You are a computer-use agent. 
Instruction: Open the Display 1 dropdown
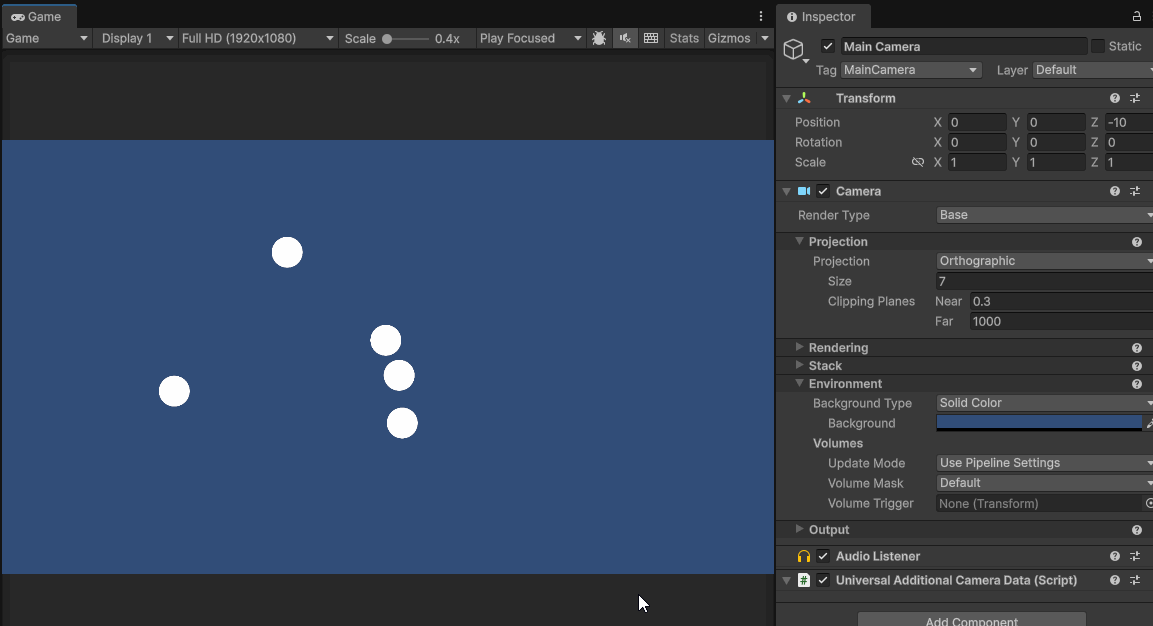pos(137,38)
